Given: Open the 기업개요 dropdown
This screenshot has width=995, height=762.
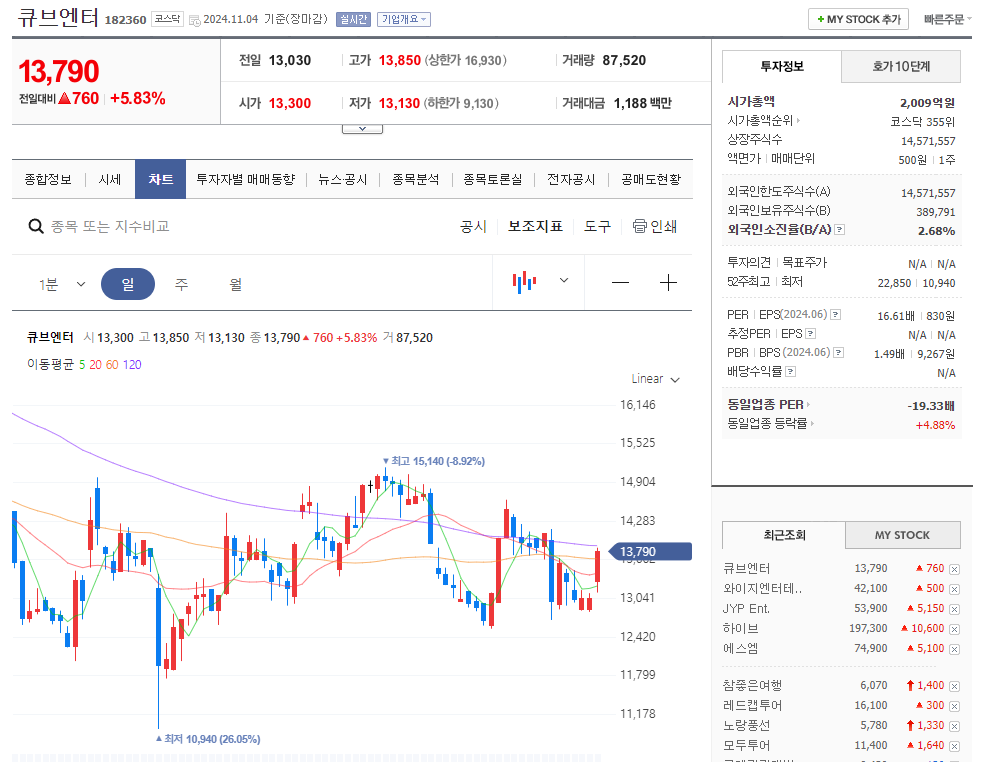Looking at the screenshot, I should point(404,20).
